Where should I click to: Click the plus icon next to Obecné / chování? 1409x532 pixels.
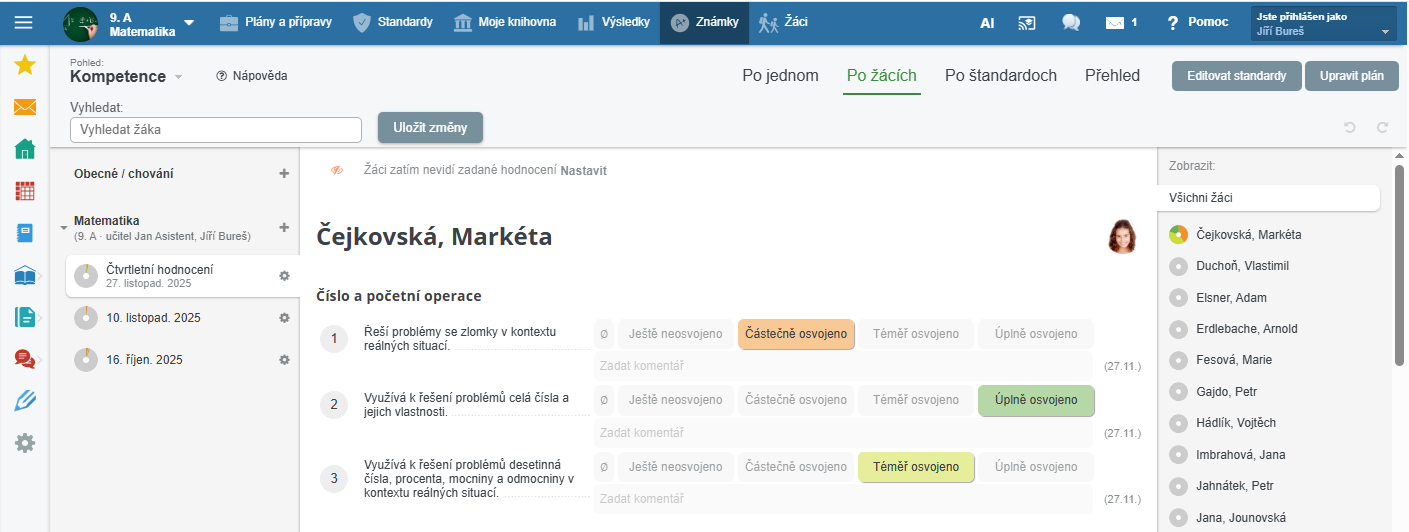(x=284, y=174)
